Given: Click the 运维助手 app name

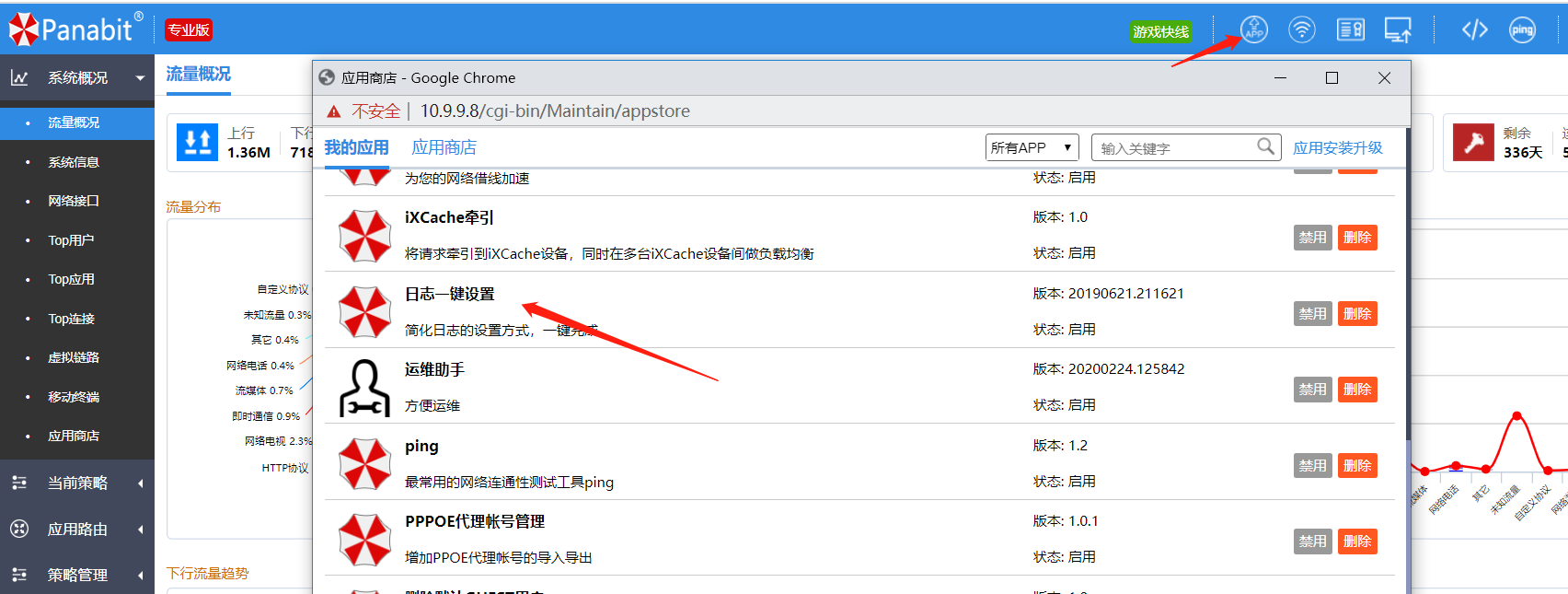Looking at the screenshot, I should pos(434,369).
